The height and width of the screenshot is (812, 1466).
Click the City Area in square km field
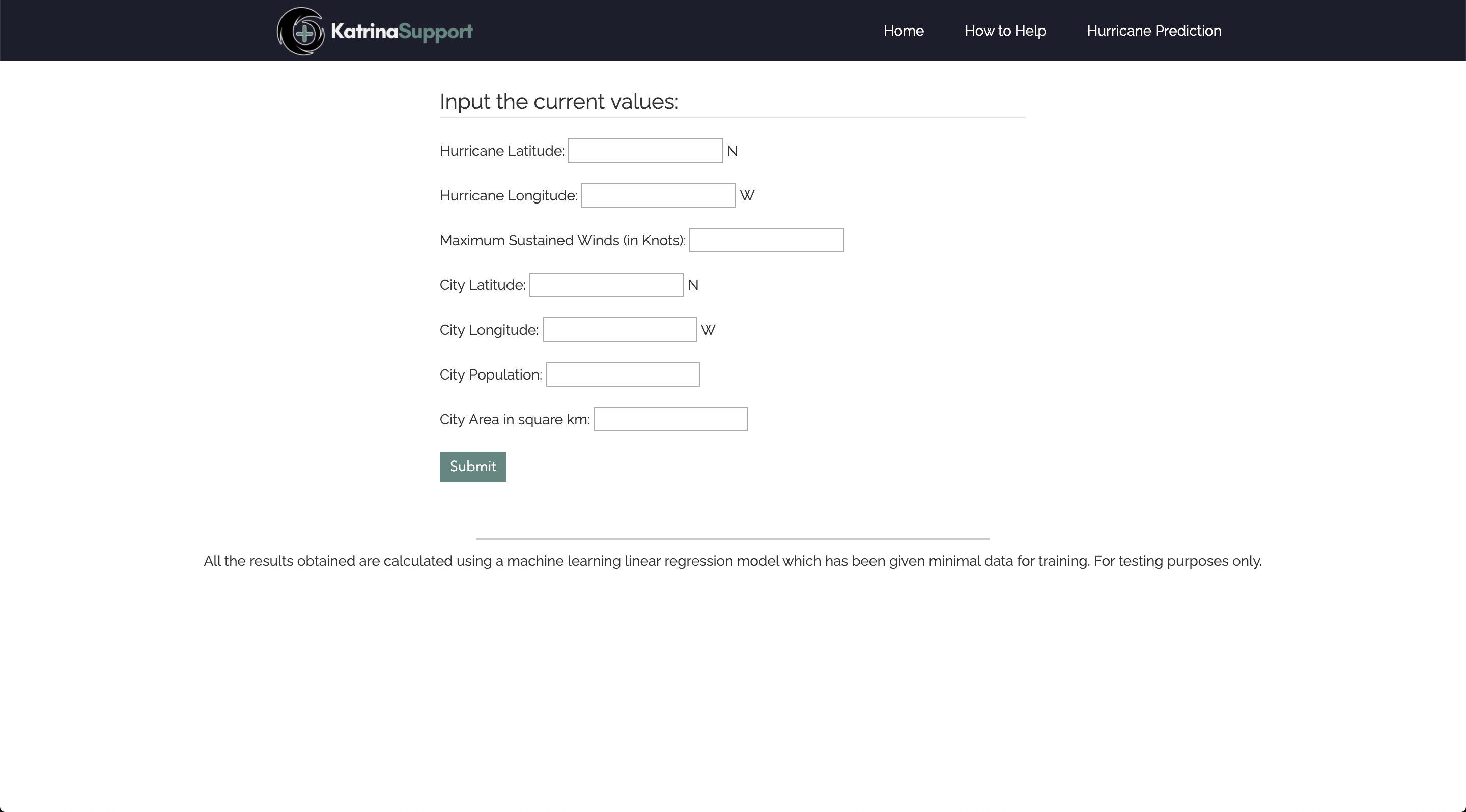(x=670, y=420)
